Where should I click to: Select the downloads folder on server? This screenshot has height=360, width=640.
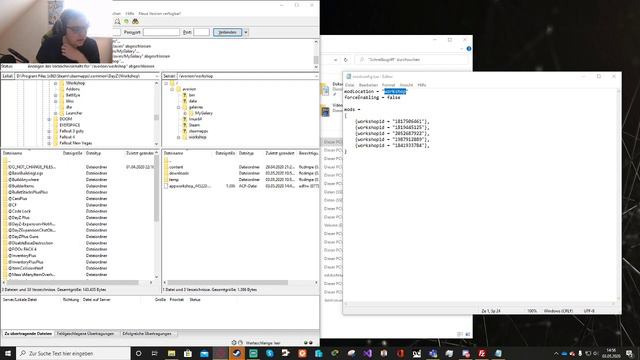tap(179, 173)
